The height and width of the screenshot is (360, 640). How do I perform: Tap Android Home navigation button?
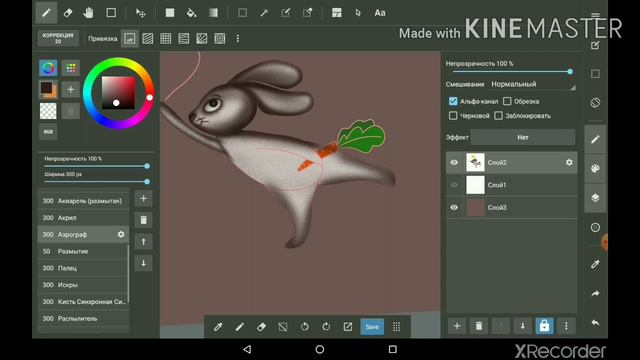click(320, 349)
